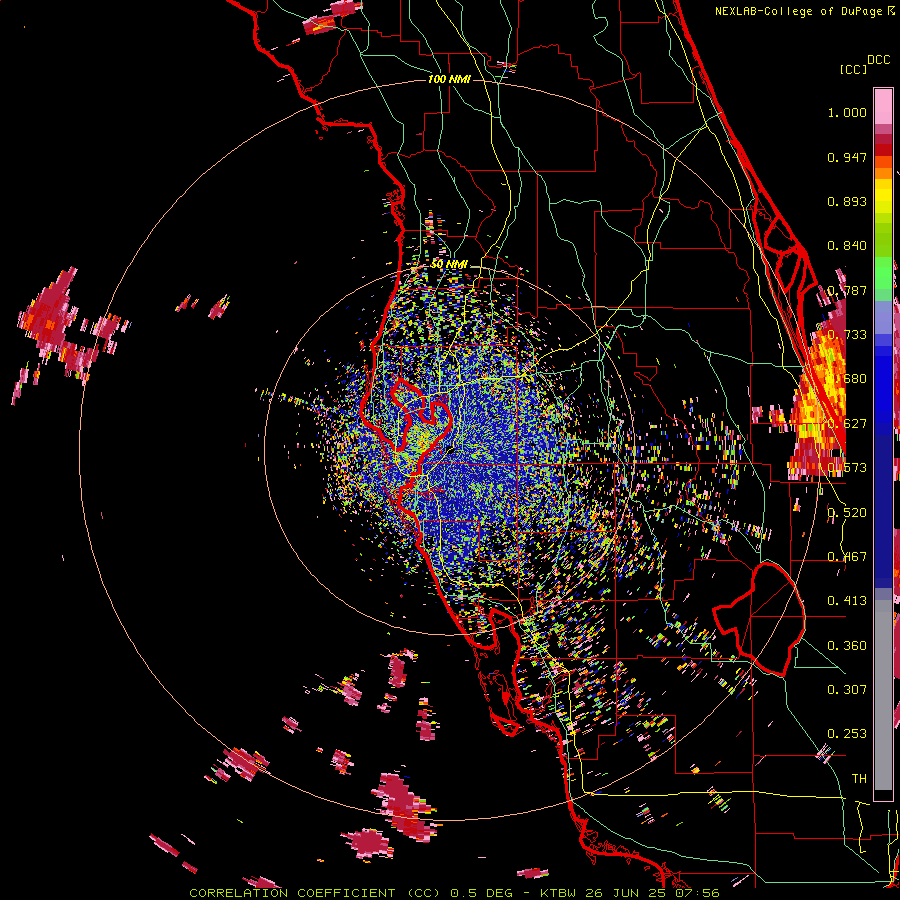
Task: Select the 0.947 scale value
Action: tap(847, 157)
